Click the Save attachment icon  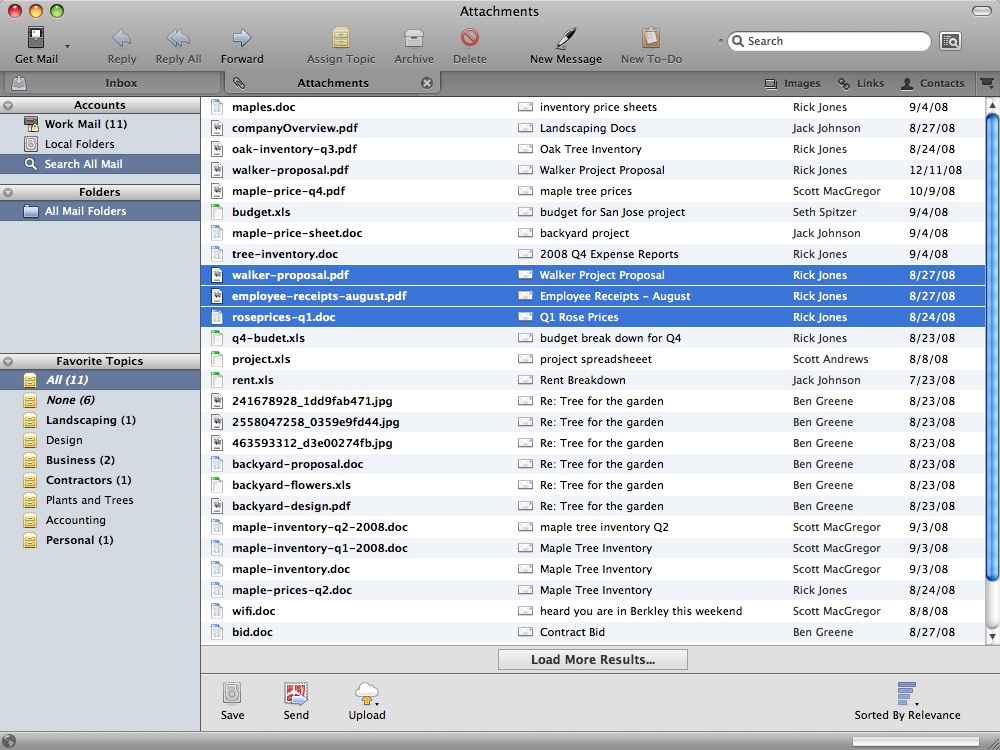pyautogui.click(x=232, y=693)
